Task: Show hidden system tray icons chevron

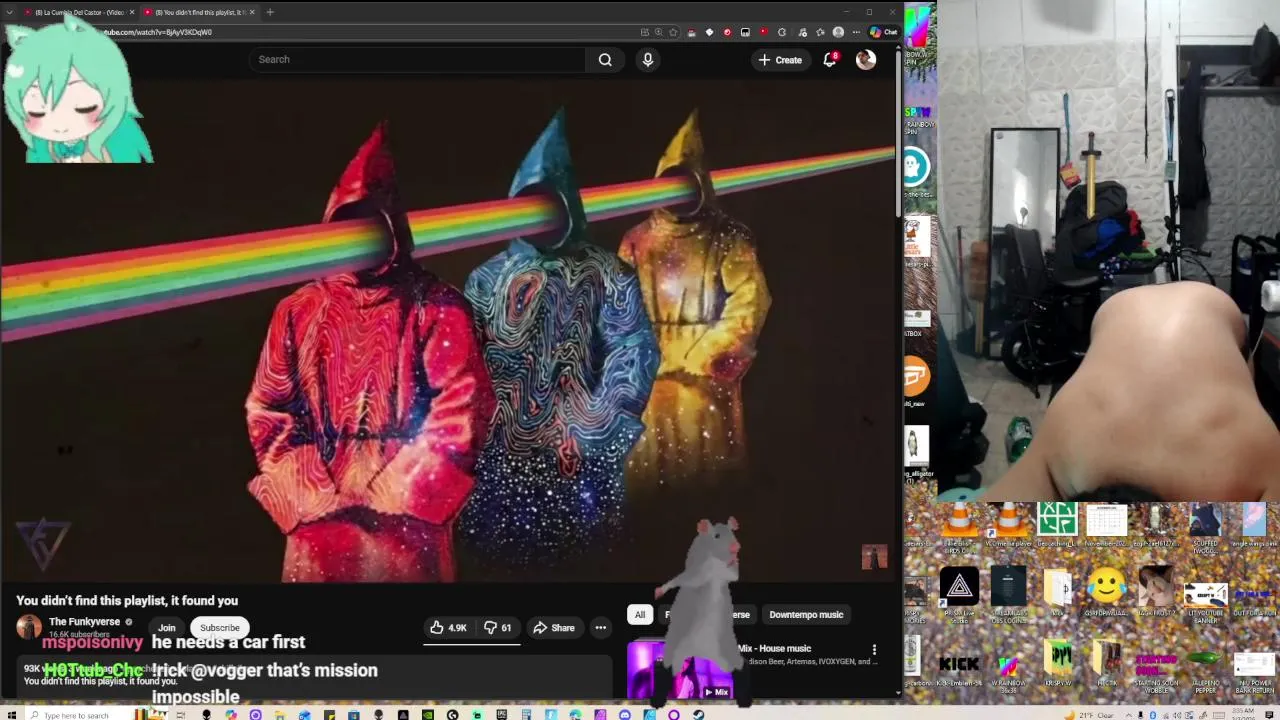Action: point(1130,715)
